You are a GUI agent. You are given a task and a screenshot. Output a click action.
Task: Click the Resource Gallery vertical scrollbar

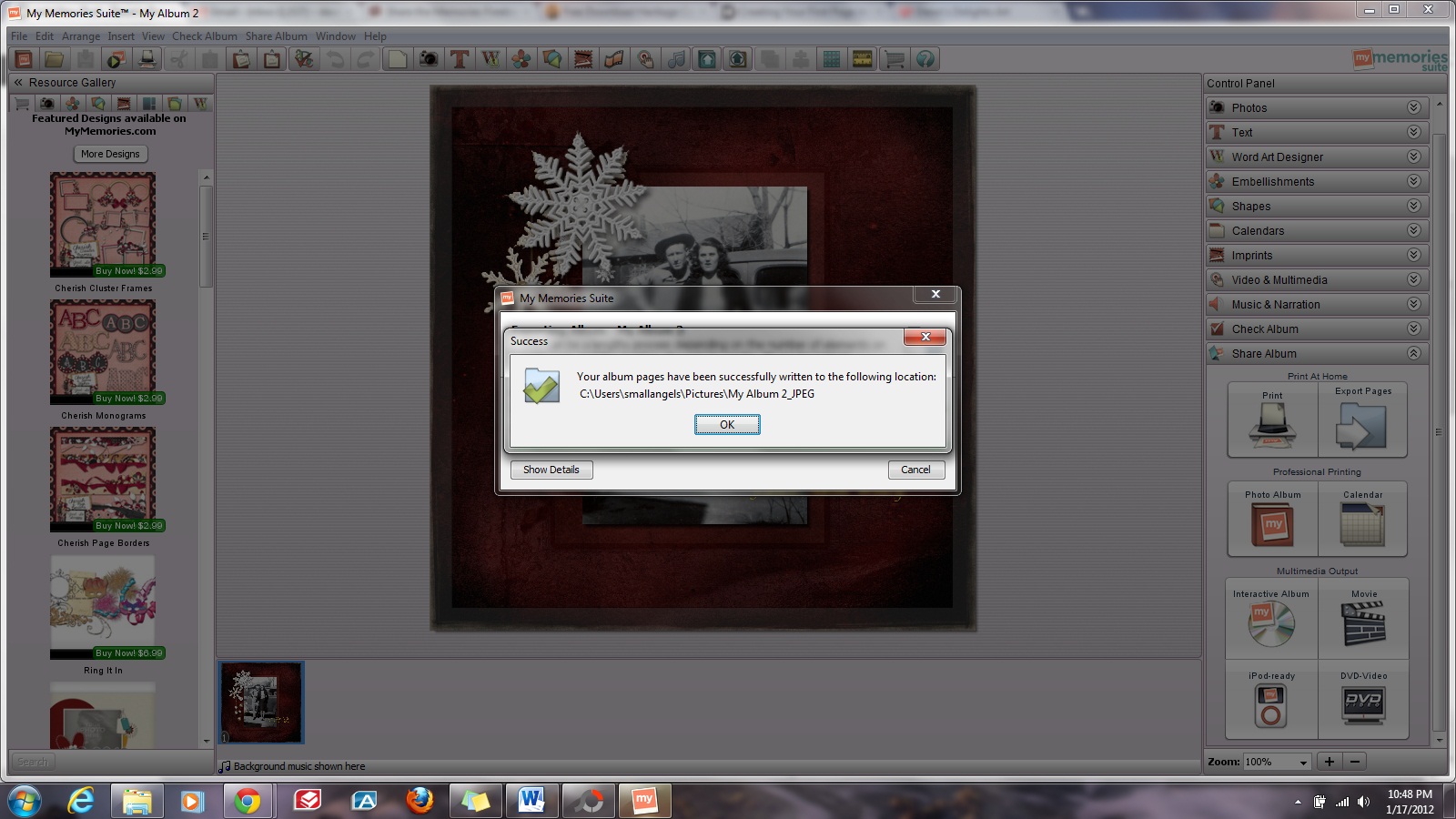pos(207,237)
